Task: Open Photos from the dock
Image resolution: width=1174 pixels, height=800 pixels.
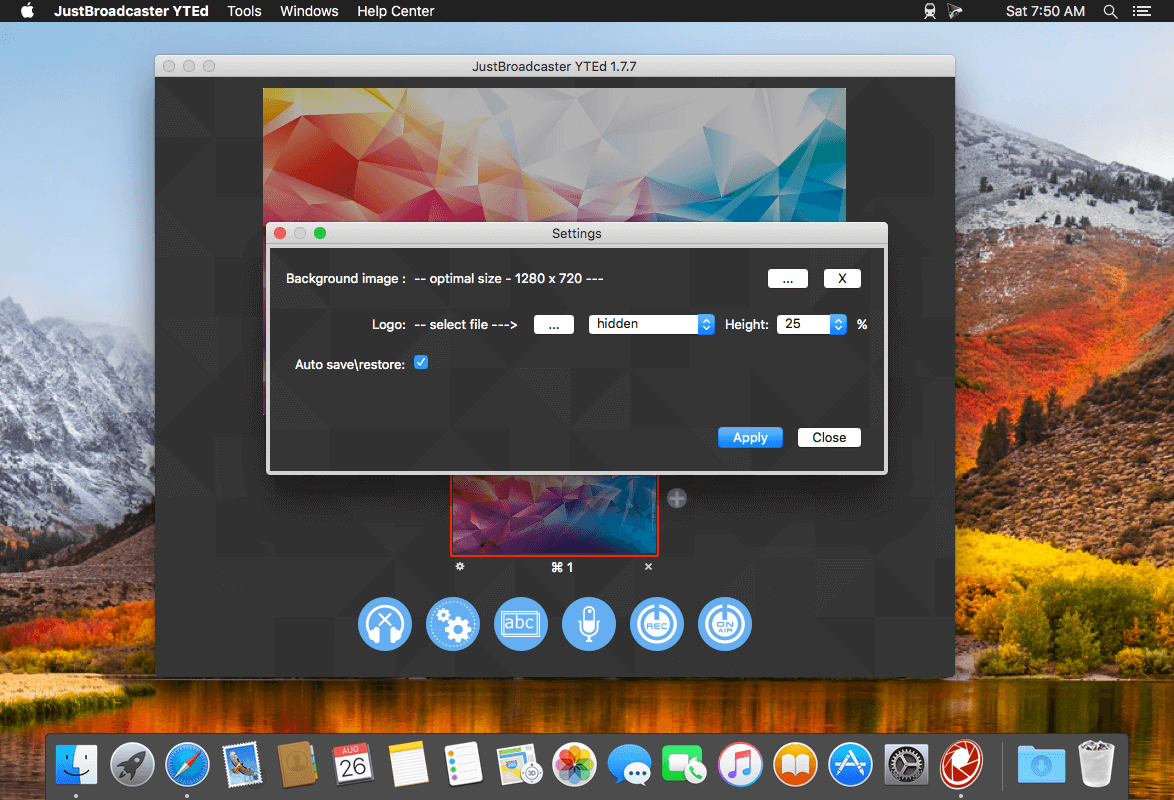Action: [x=574, y=765]
